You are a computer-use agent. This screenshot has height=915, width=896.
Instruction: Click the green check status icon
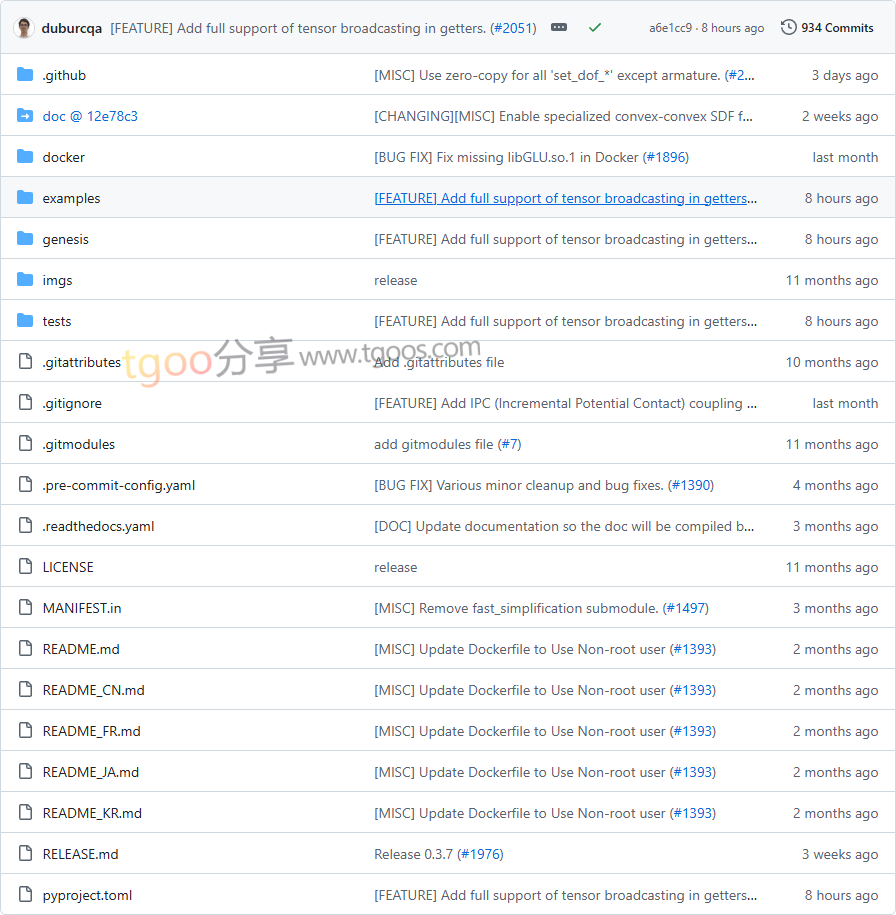(x=595, y=28)
